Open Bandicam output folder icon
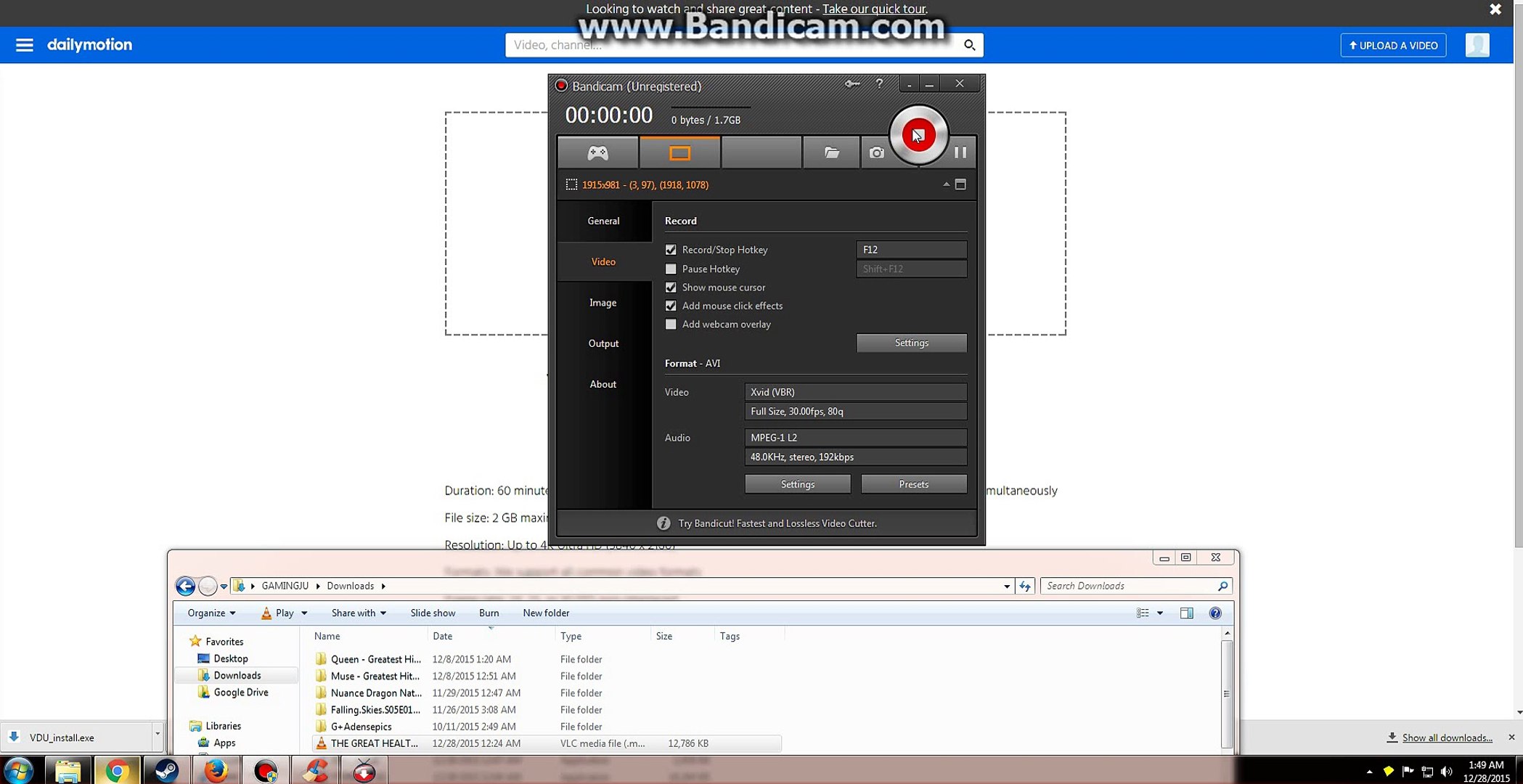Viewport: 1523px width, 784px height. (831, 152)
